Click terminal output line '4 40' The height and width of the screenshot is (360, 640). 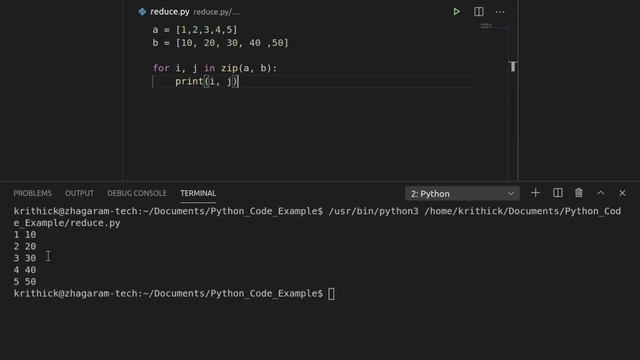pos(25,270)
